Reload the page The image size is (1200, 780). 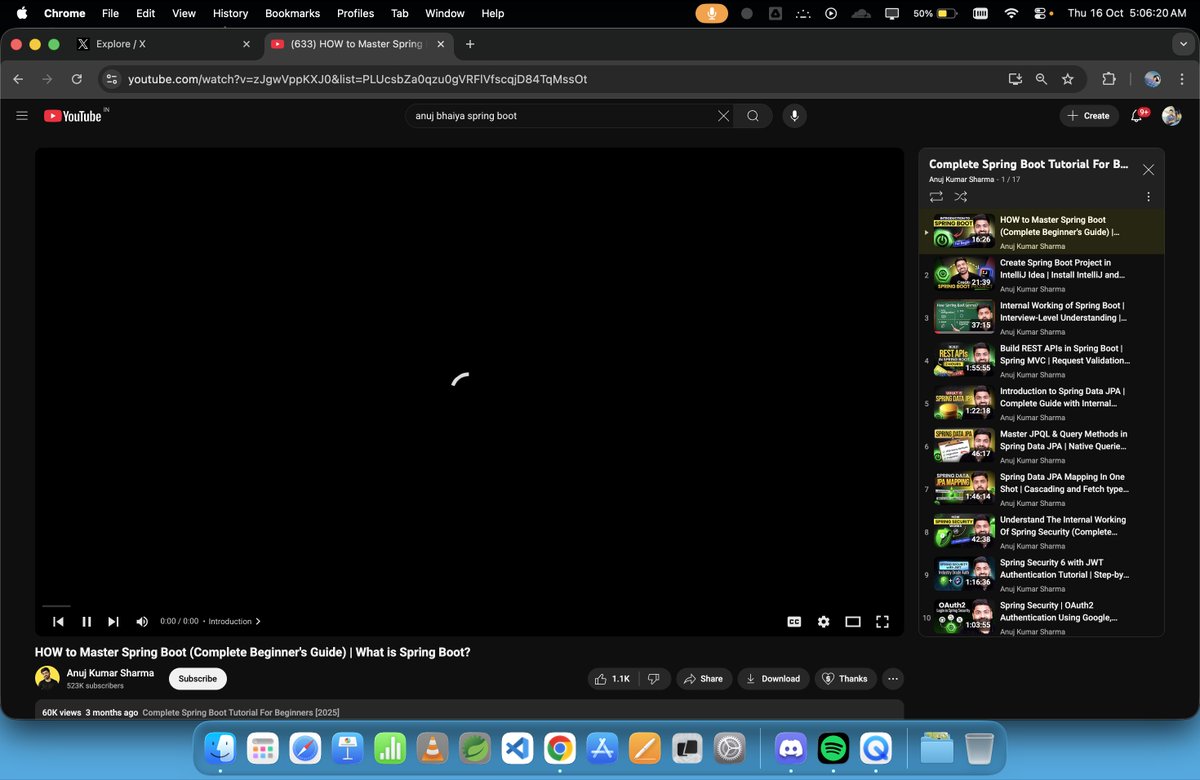pos(77,79)
